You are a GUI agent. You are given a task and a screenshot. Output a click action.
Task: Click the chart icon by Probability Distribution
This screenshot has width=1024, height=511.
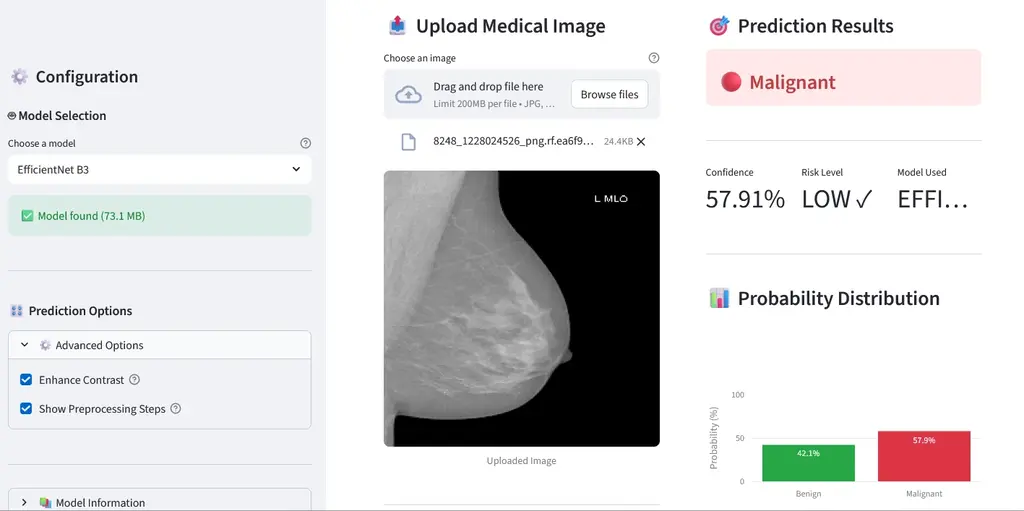tap(718, 298)
